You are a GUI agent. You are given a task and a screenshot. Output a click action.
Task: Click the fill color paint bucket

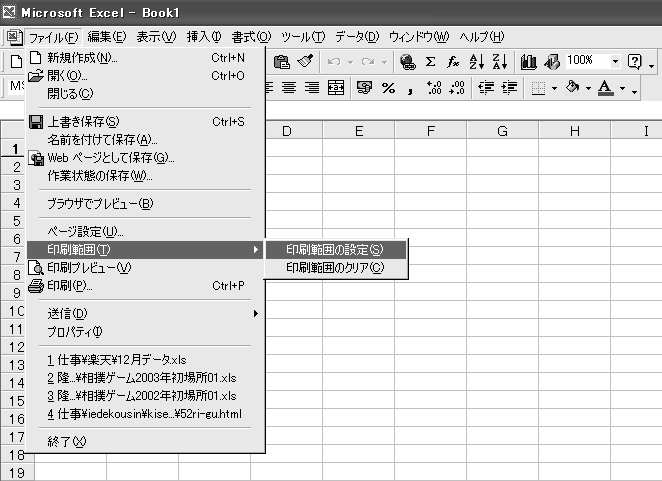pyautogui.click(x=573, y=88)
